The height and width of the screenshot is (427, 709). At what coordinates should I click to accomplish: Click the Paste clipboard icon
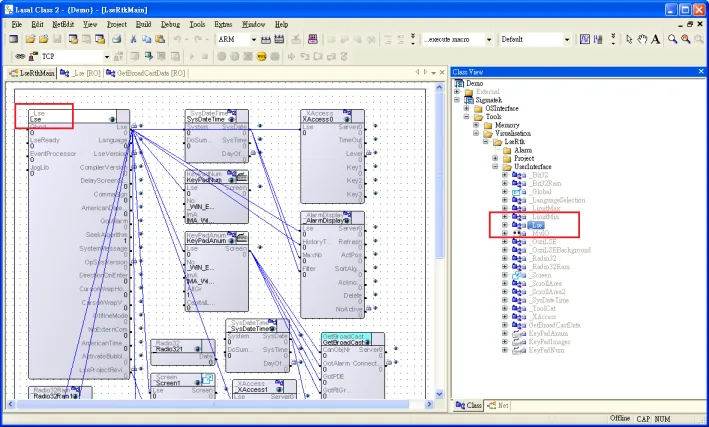point(160,39)
